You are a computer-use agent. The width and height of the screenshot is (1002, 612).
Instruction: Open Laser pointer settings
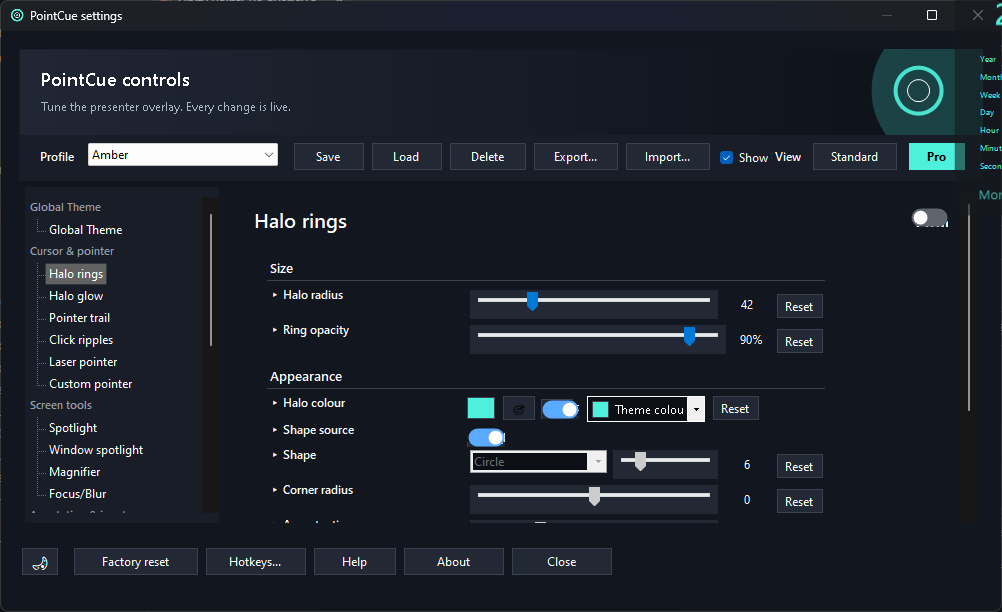click(x=83, y=362)
